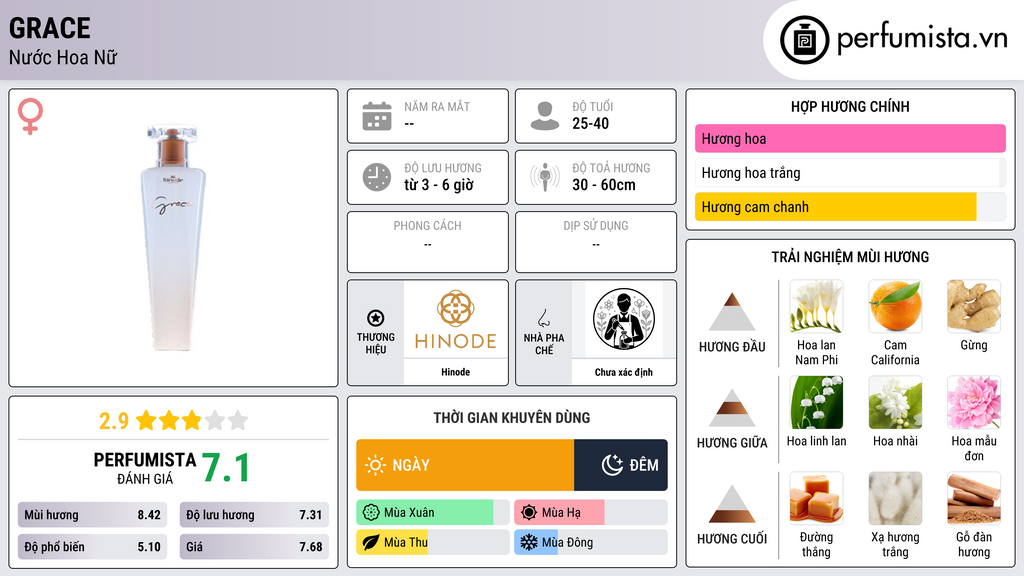
Task: Click the orange Ngày usage bar
Action: point(465,465)
